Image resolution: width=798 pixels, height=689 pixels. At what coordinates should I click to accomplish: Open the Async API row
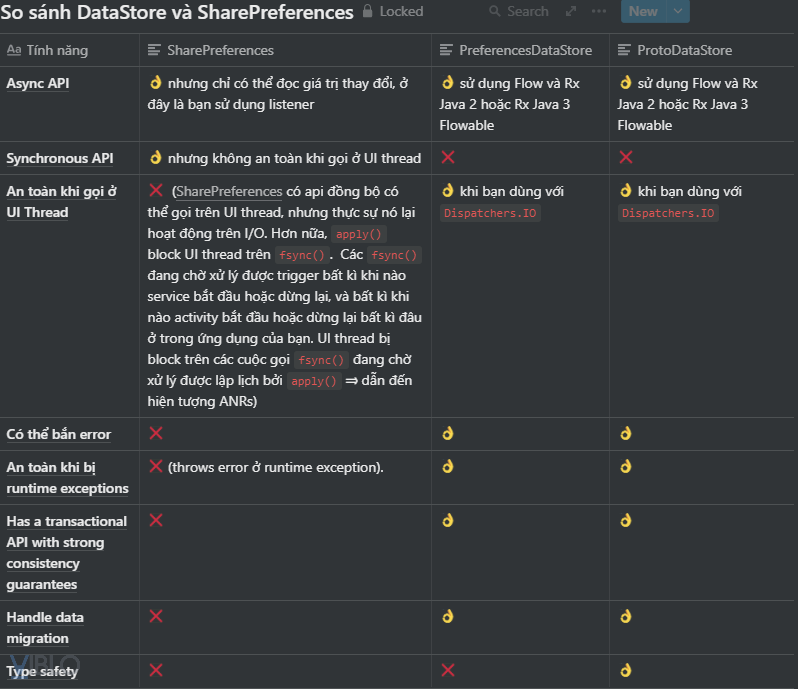pos(38,84)
